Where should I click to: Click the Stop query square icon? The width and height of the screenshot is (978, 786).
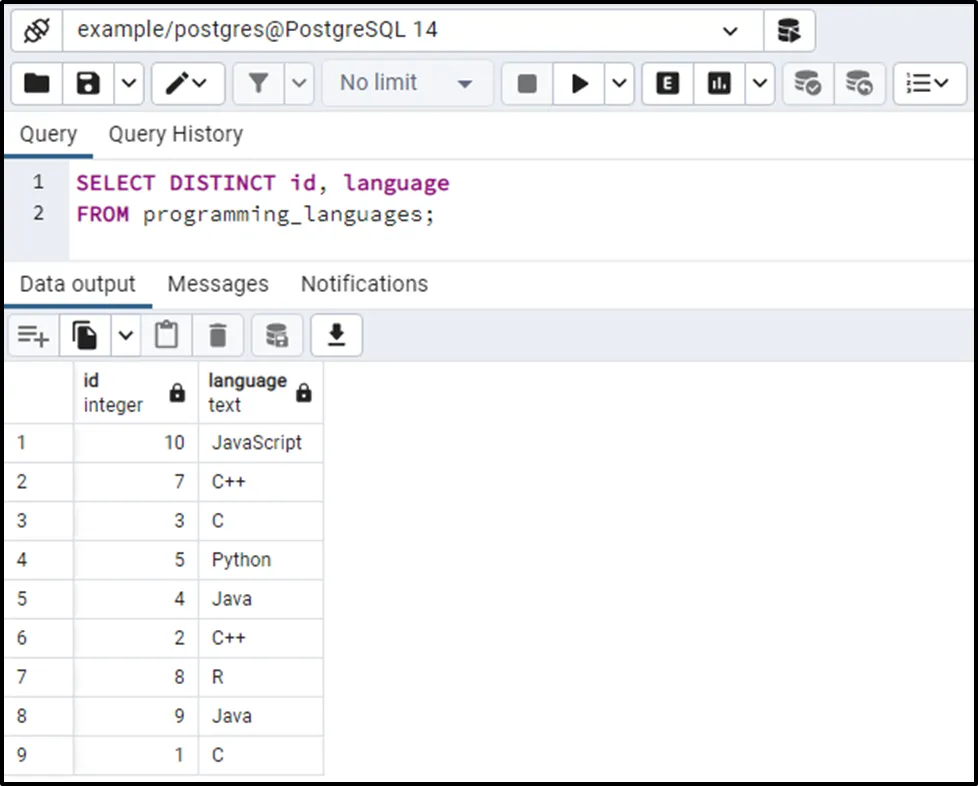tap(527, 83)
